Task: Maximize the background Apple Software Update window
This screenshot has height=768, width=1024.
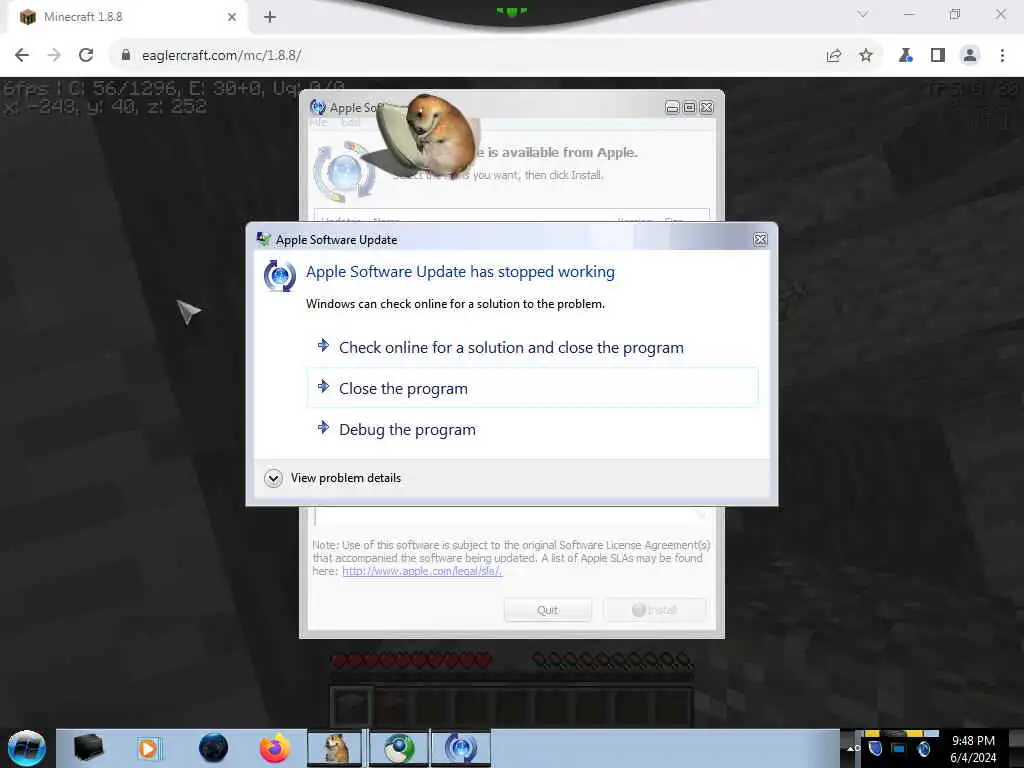Action: pos(689,107)
